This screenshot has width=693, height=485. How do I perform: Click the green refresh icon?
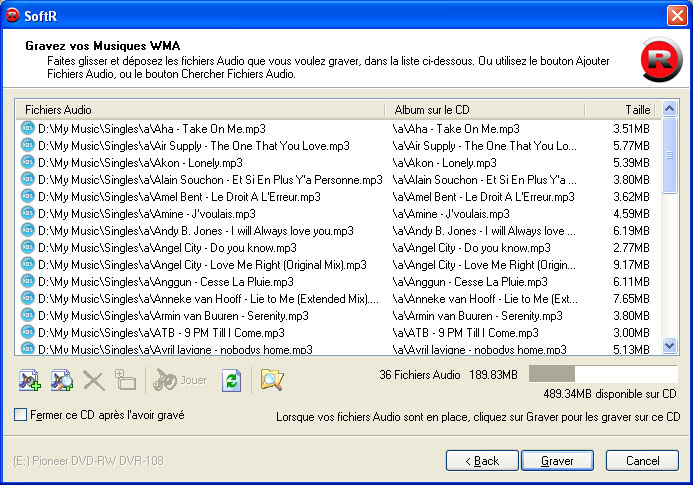click(x=232, y=380)
